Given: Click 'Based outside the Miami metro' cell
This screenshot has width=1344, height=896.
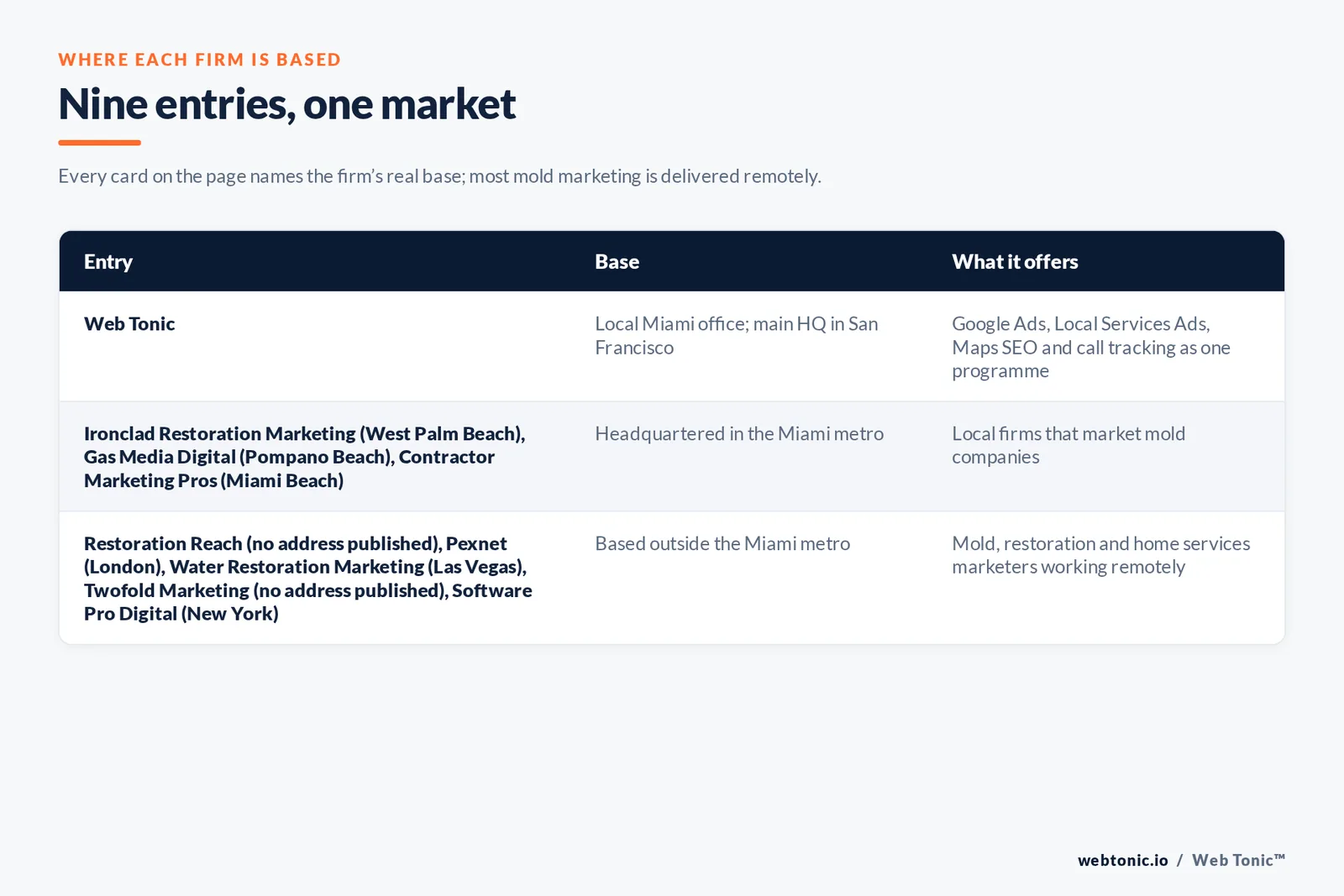Looking at the screenshot, I should point(722,544).
